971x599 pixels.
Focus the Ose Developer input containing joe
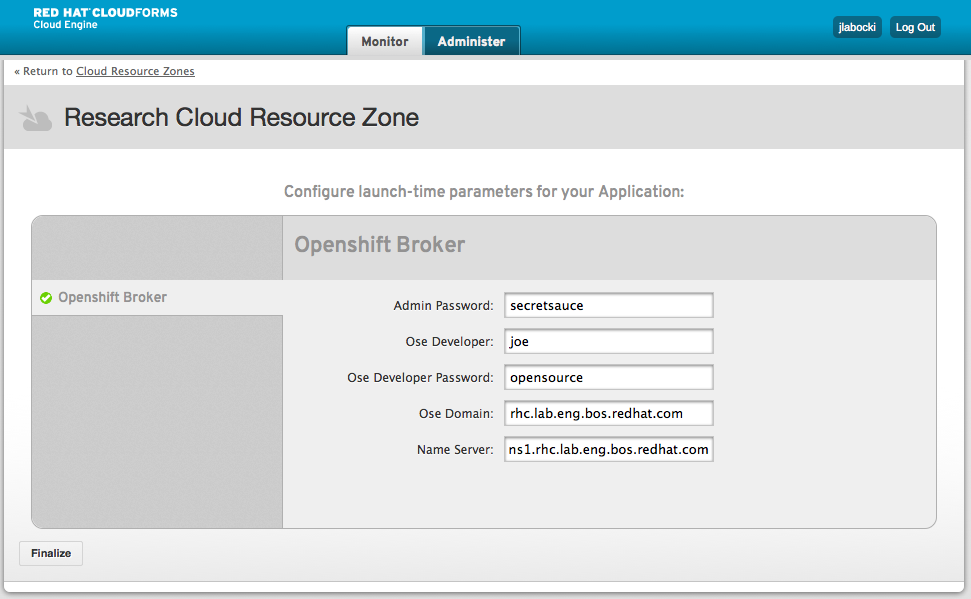coord(608,342)
